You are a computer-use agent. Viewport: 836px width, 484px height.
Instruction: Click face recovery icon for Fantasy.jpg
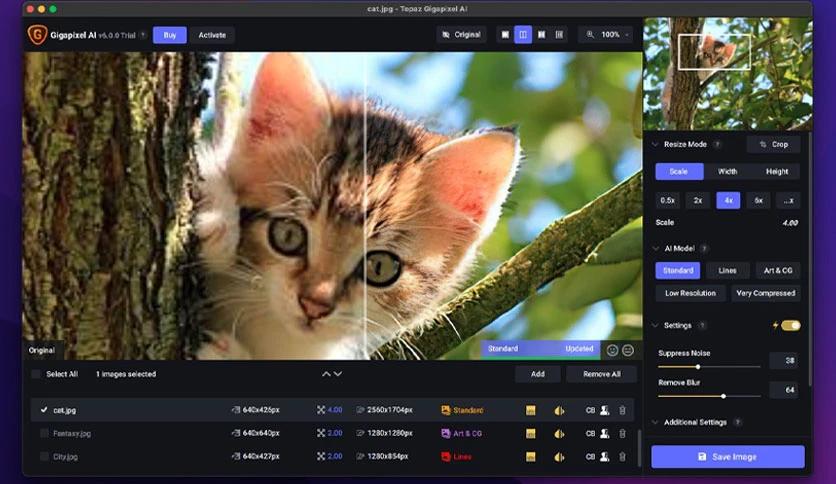coord(605,433)
